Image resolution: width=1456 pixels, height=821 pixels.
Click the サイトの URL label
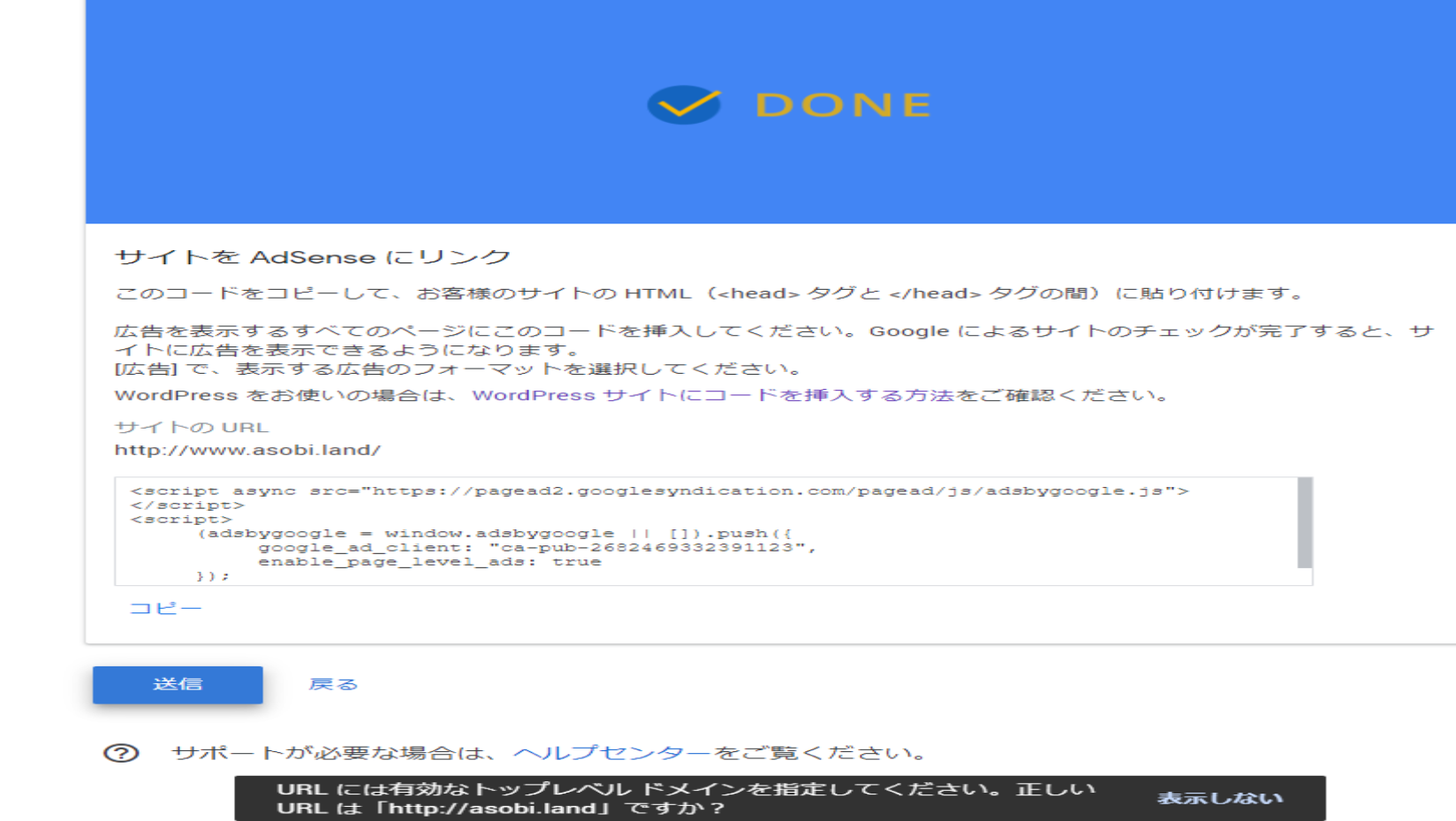click(191, 427)
